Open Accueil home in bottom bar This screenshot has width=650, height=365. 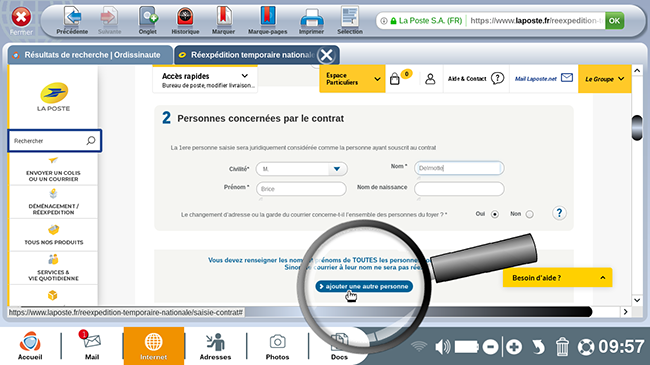30,346
